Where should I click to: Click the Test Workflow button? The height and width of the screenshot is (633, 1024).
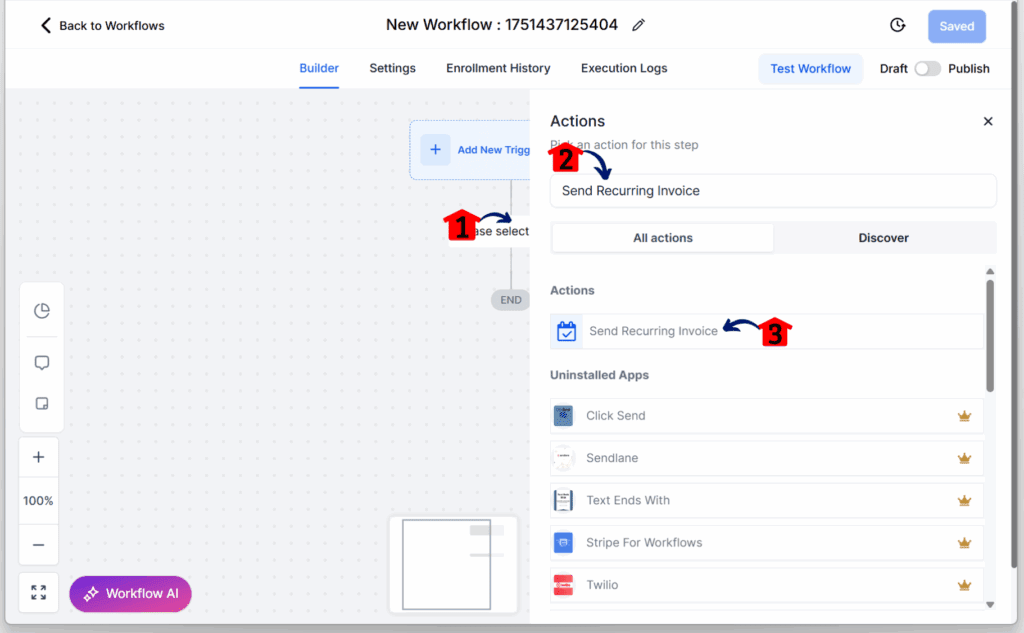tap(810, 69)
